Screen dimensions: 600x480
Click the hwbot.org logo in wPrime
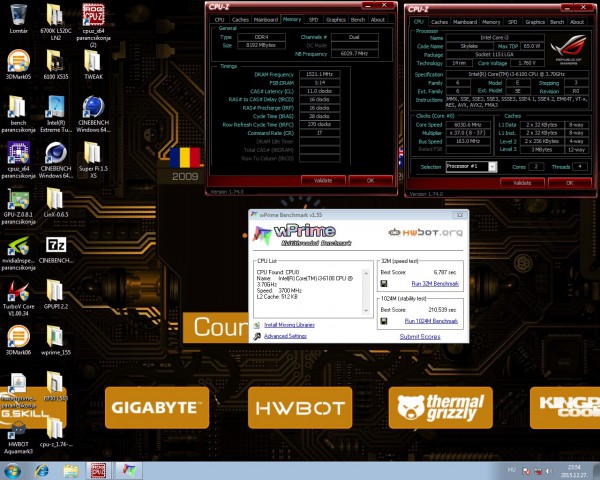426,232
